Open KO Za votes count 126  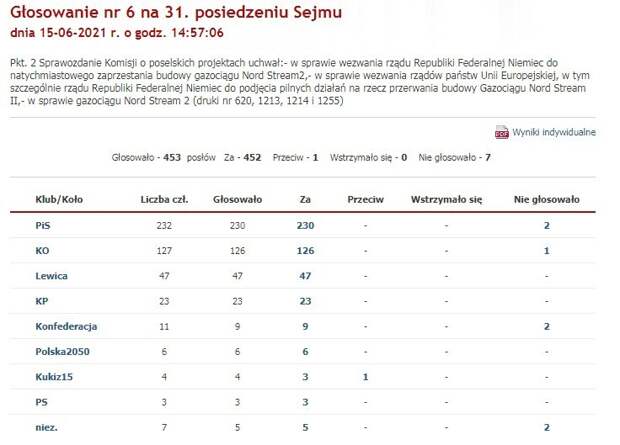[x=305, y=251]
